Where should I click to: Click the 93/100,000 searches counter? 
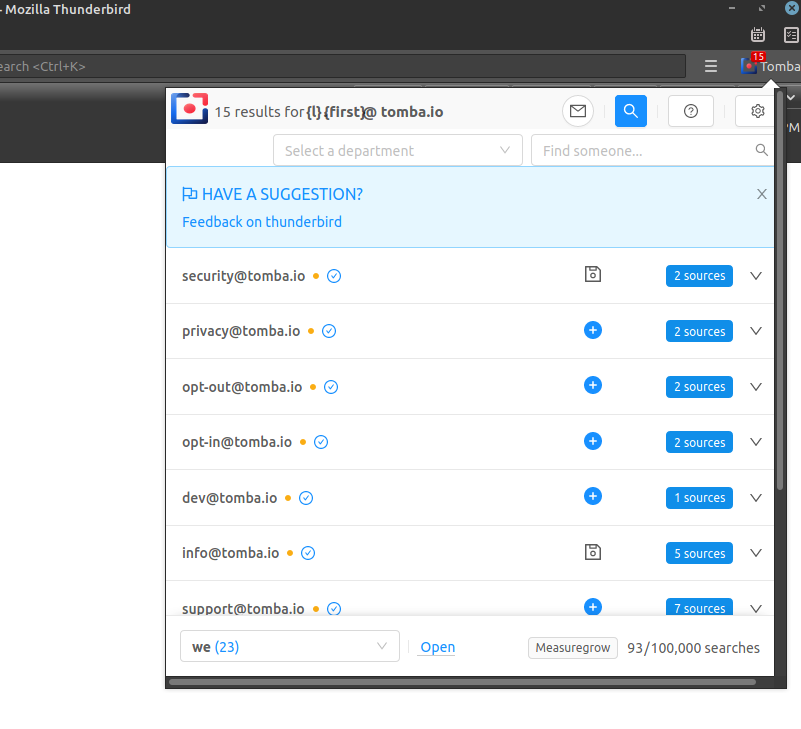[693, 647]
